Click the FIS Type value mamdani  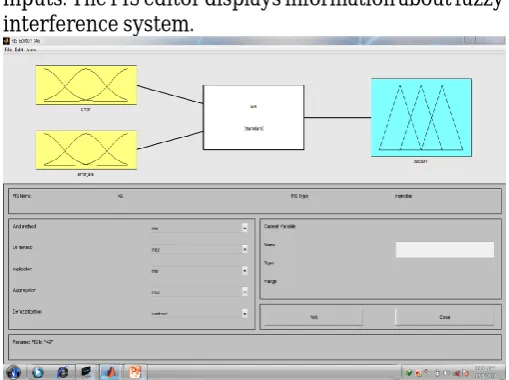(404, 196)
